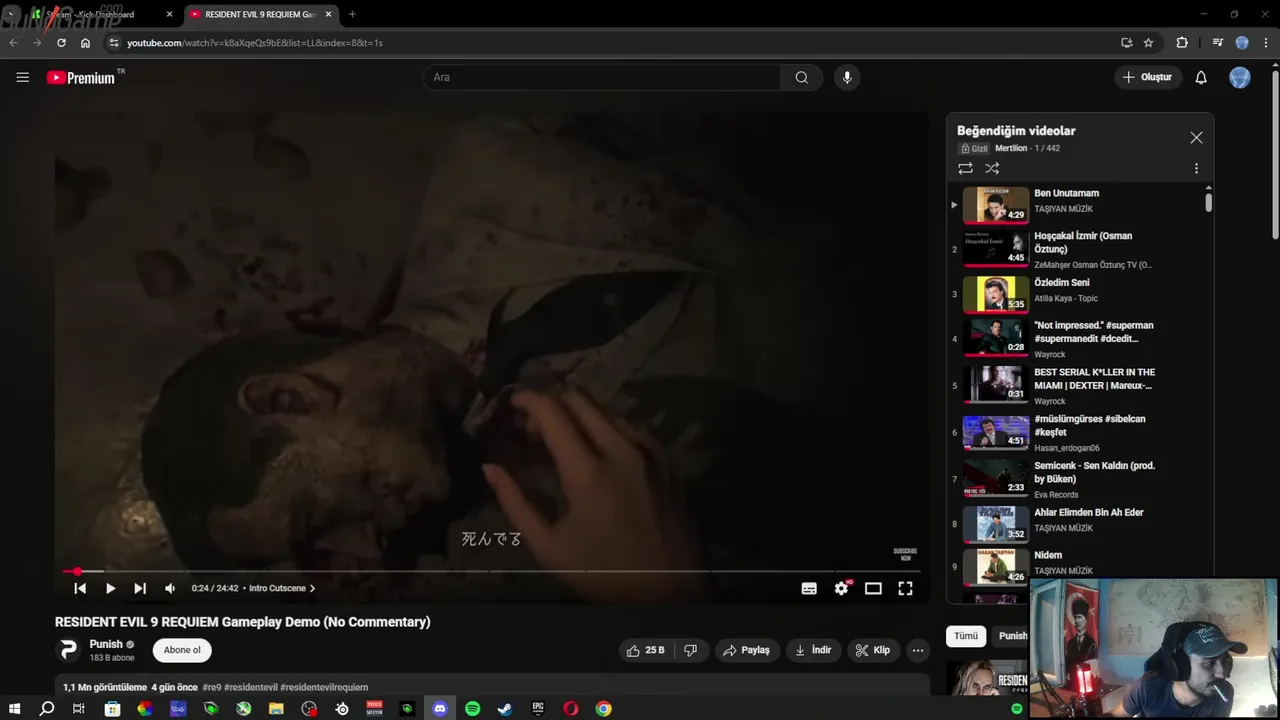Click the search magnifier button
The image size is (1280, 720).
click(802, 77)
